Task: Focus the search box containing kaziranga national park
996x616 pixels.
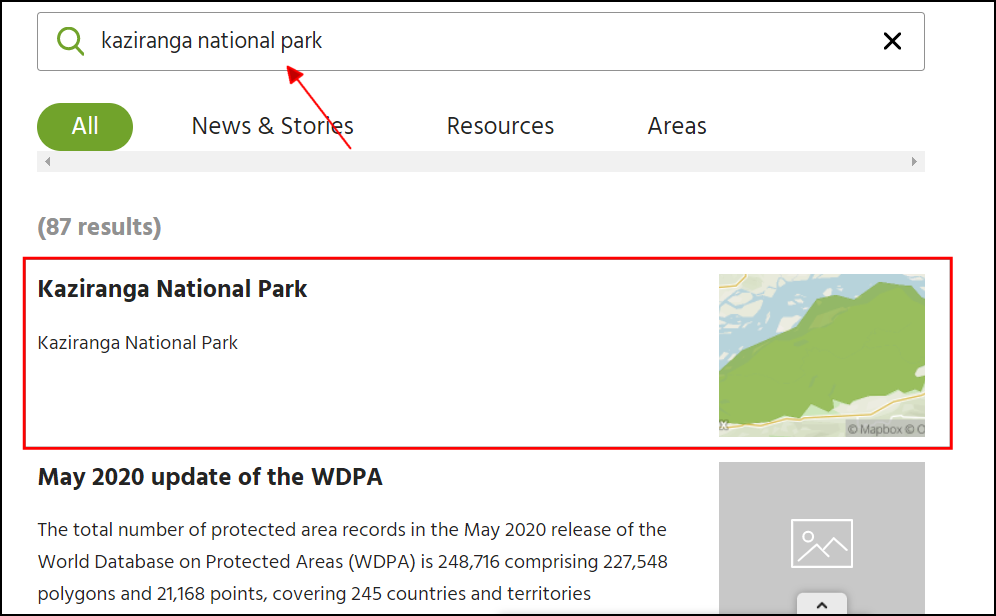Action: [480, 41]
